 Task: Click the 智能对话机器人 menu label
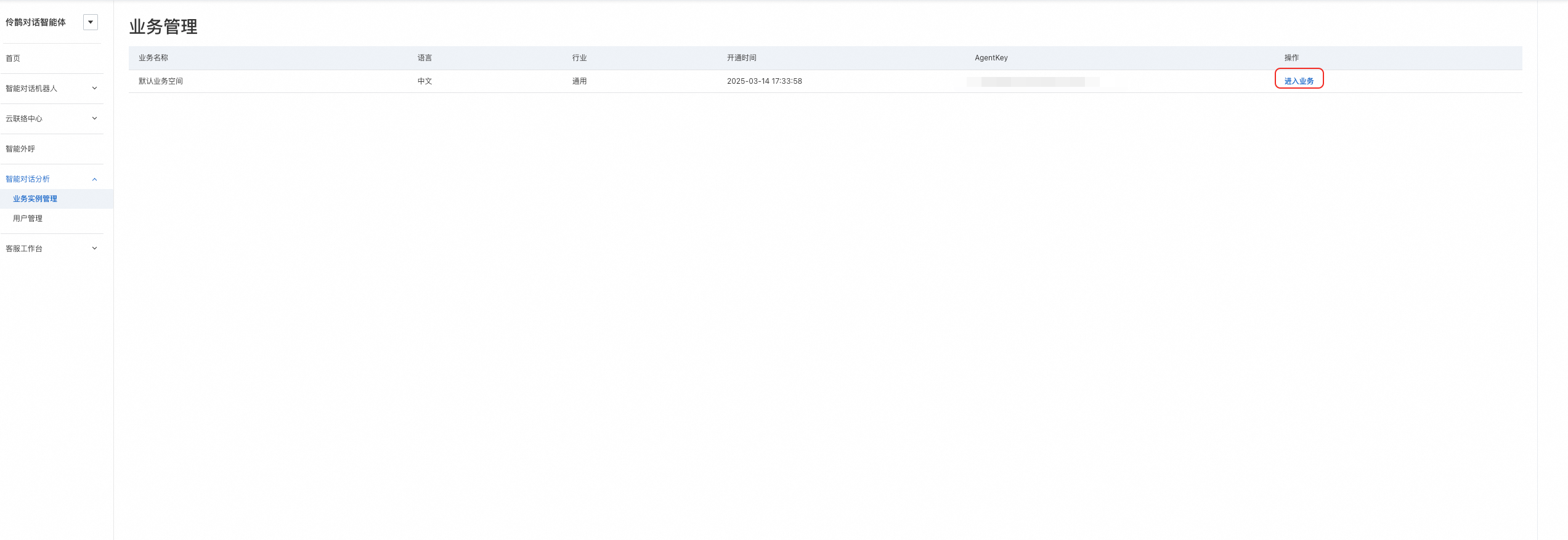(31, 89)
